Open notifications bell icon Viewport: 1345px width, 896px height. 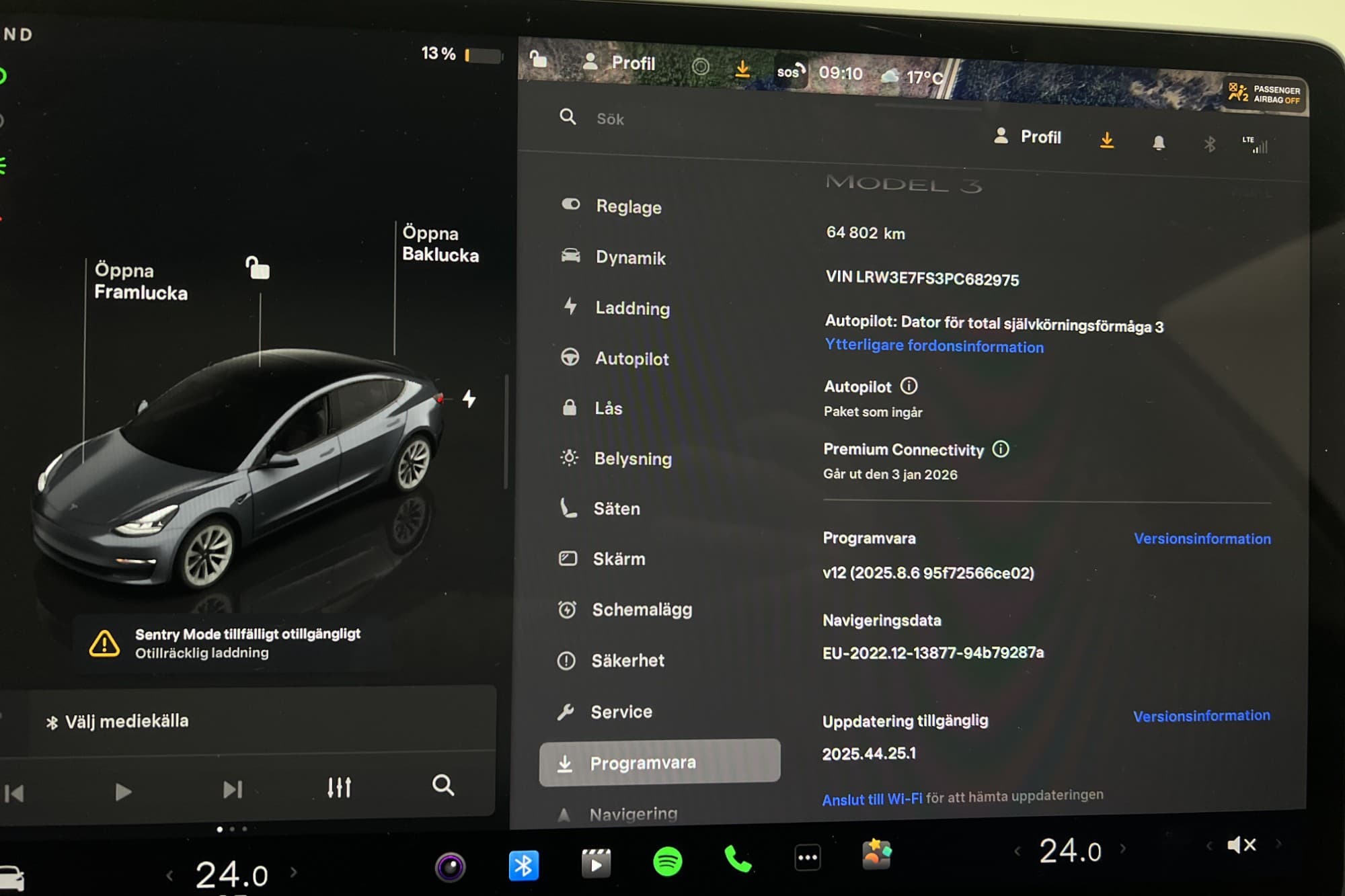point(1158,142)
